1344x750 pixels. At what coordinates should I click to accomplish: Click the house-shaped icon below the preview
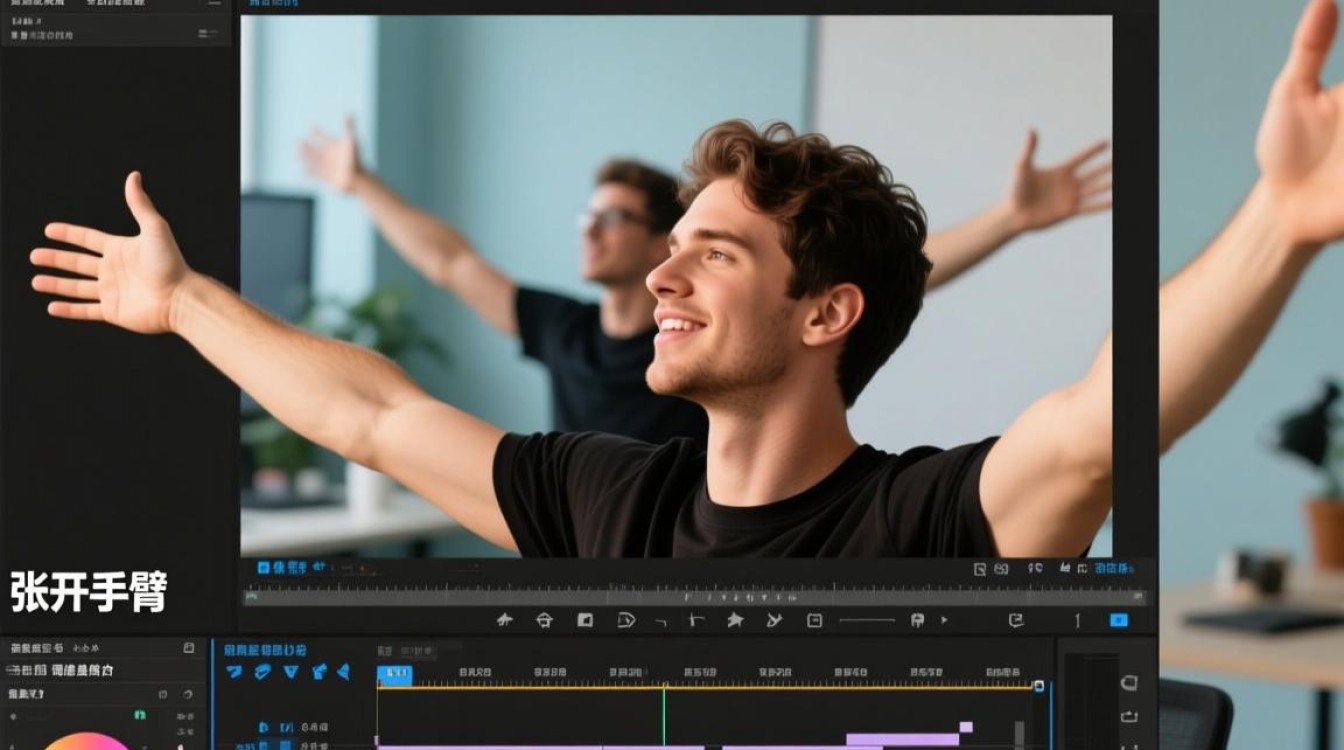point(544,620)
